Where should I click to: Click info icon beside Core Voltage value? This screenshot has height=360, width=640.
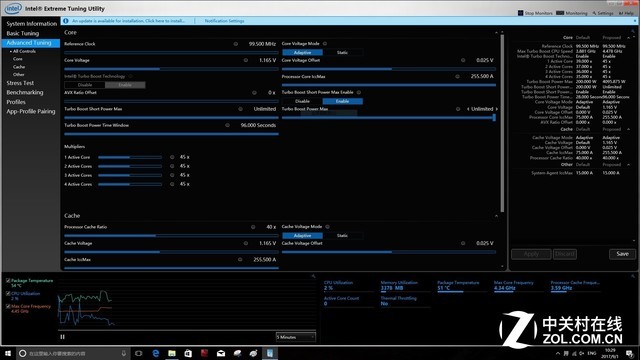click(x=246, y=60)
